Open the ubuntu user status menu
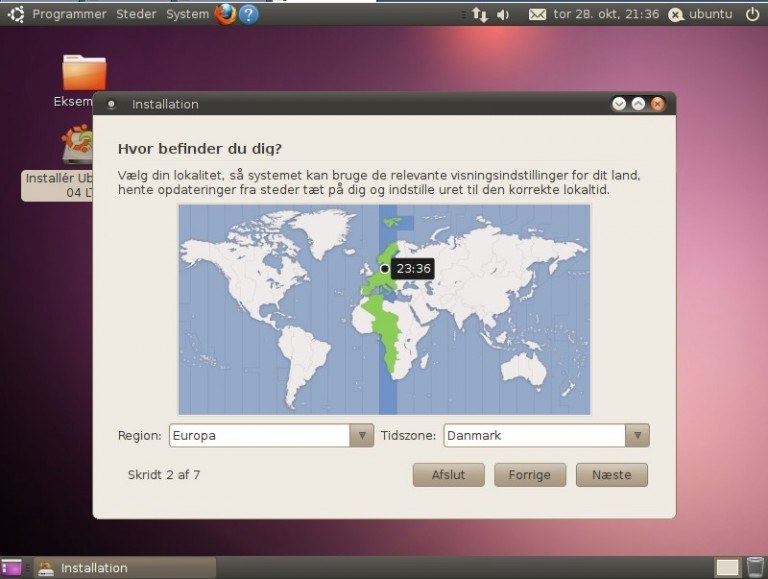Screen dimensions: 768x579 tap(700, 14)
